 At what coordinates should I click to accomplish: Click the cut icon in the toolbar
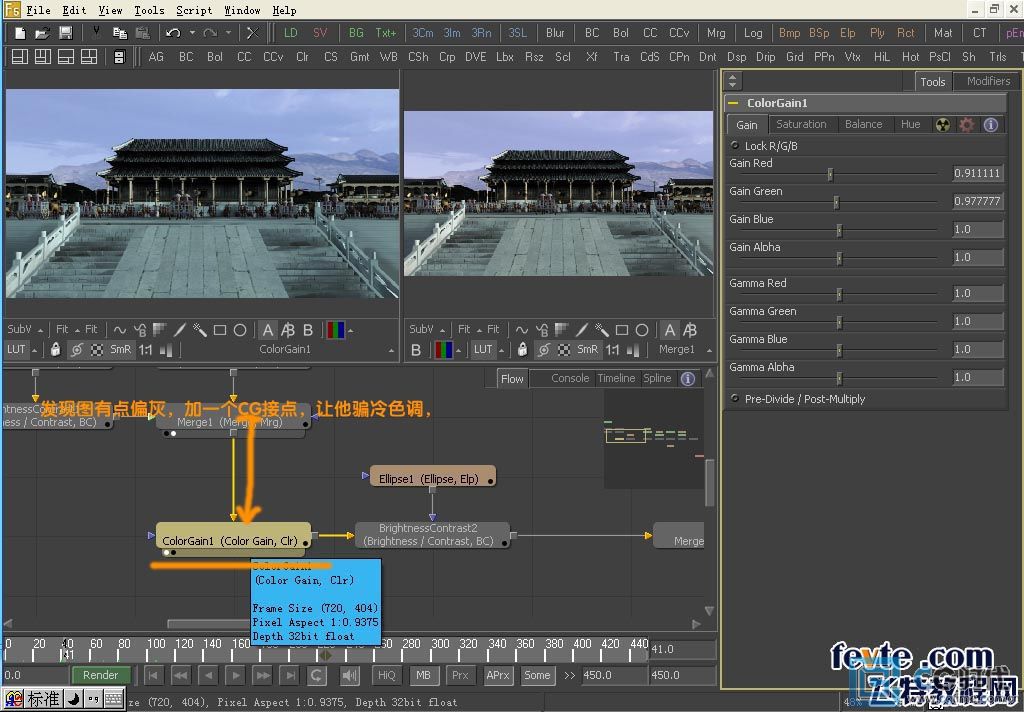(97, 33)
